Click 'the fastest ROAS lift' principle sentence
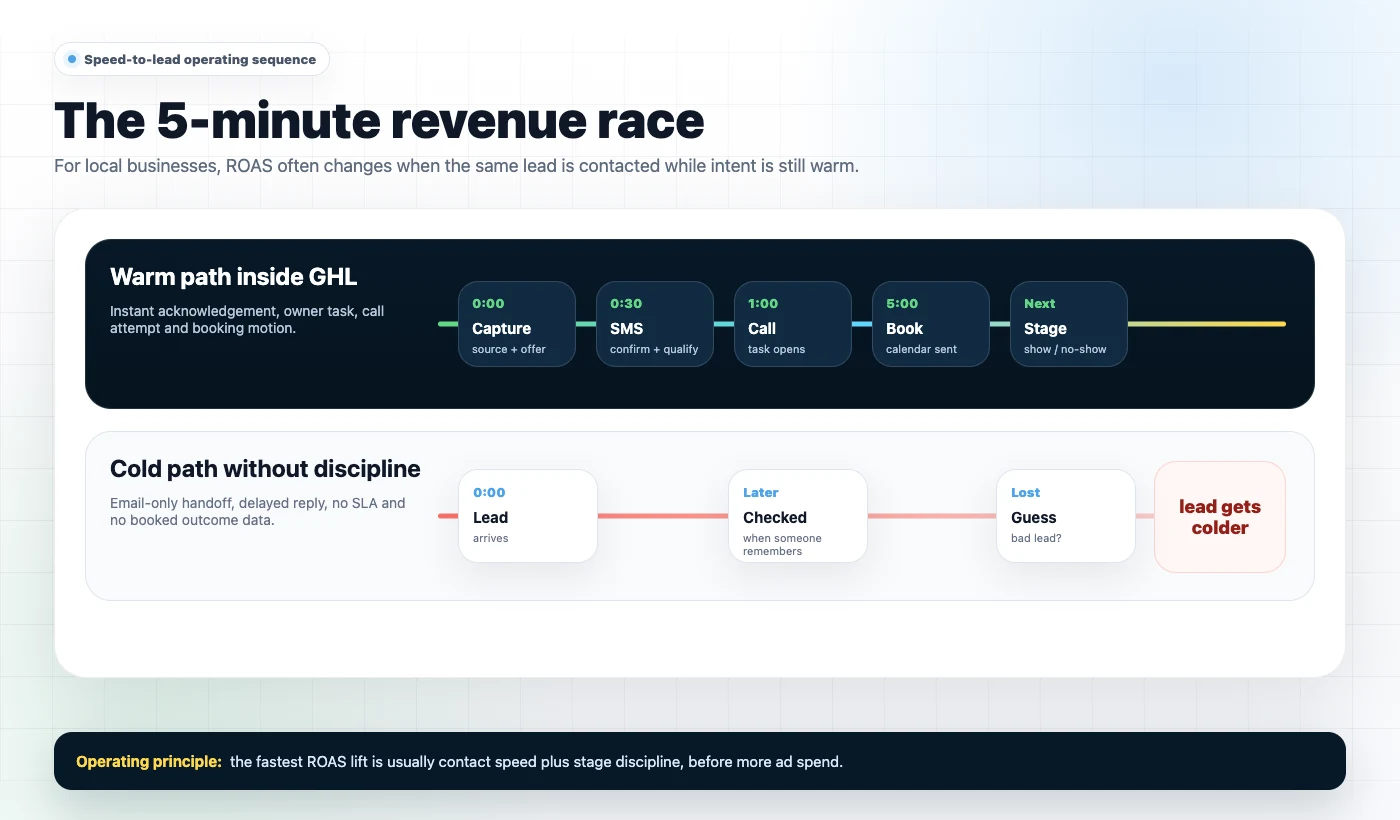 [x=536, y=762]
